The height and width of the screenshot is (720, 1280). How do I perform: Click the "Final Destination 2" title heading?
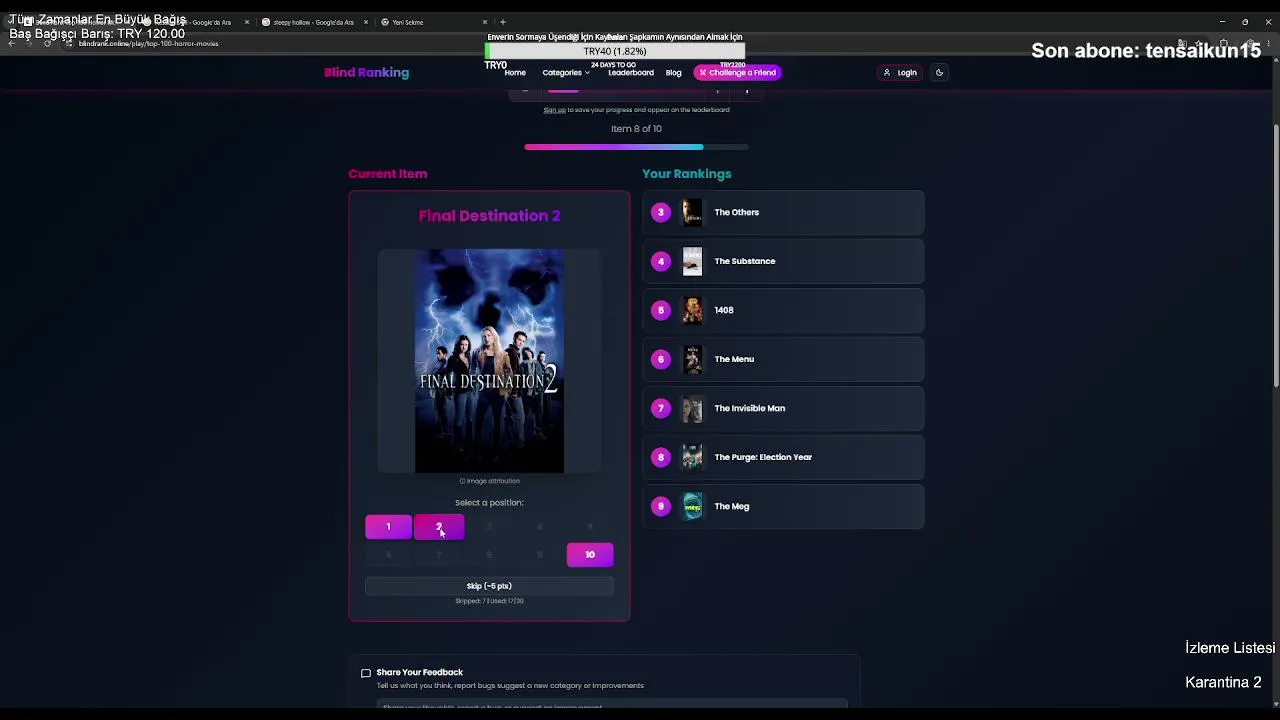coord(489,216)
